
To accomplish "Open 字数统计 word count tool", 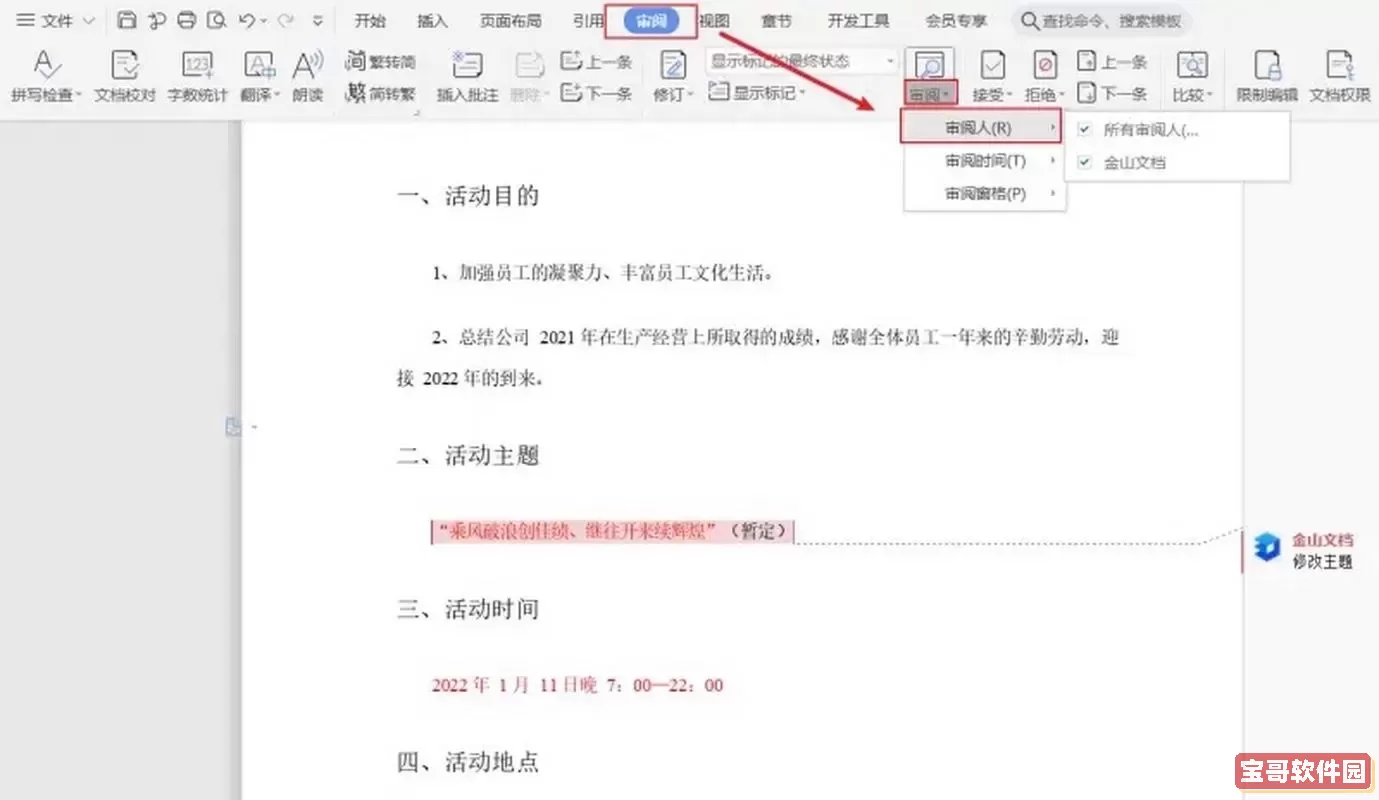I will (197, 68).
